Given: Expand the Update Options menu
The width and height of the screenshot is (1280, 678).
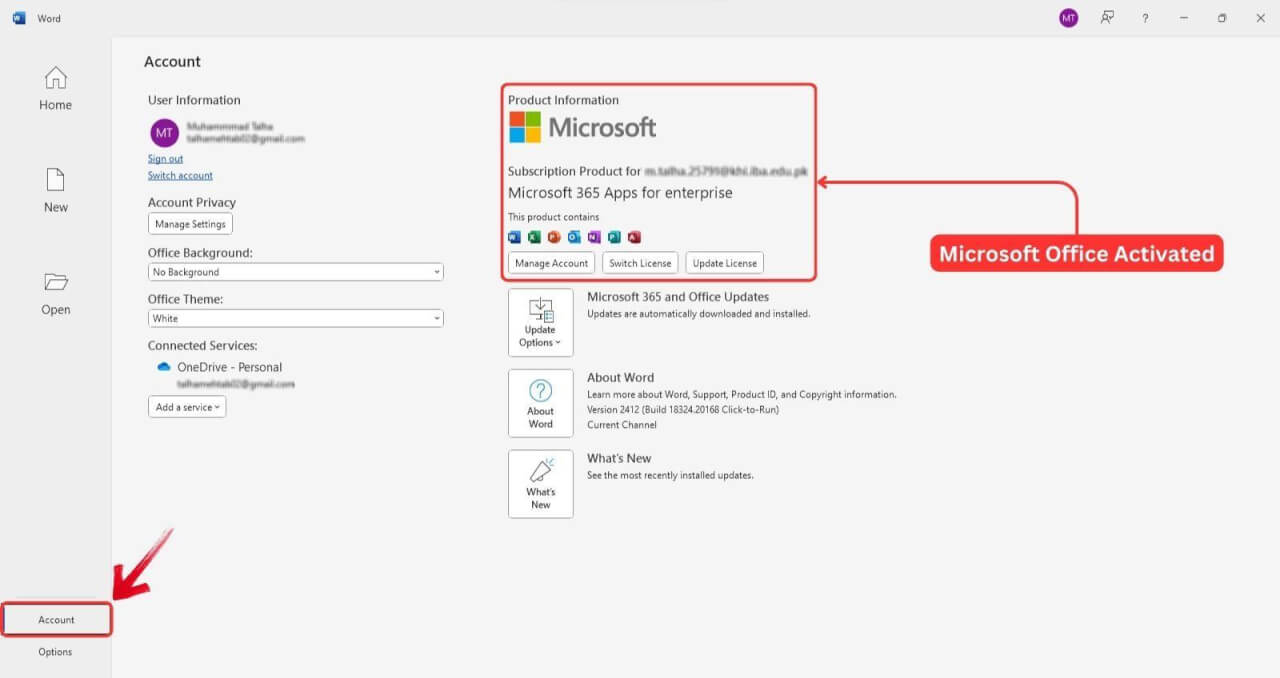Looking at the screenshot, I should point(540,322).
